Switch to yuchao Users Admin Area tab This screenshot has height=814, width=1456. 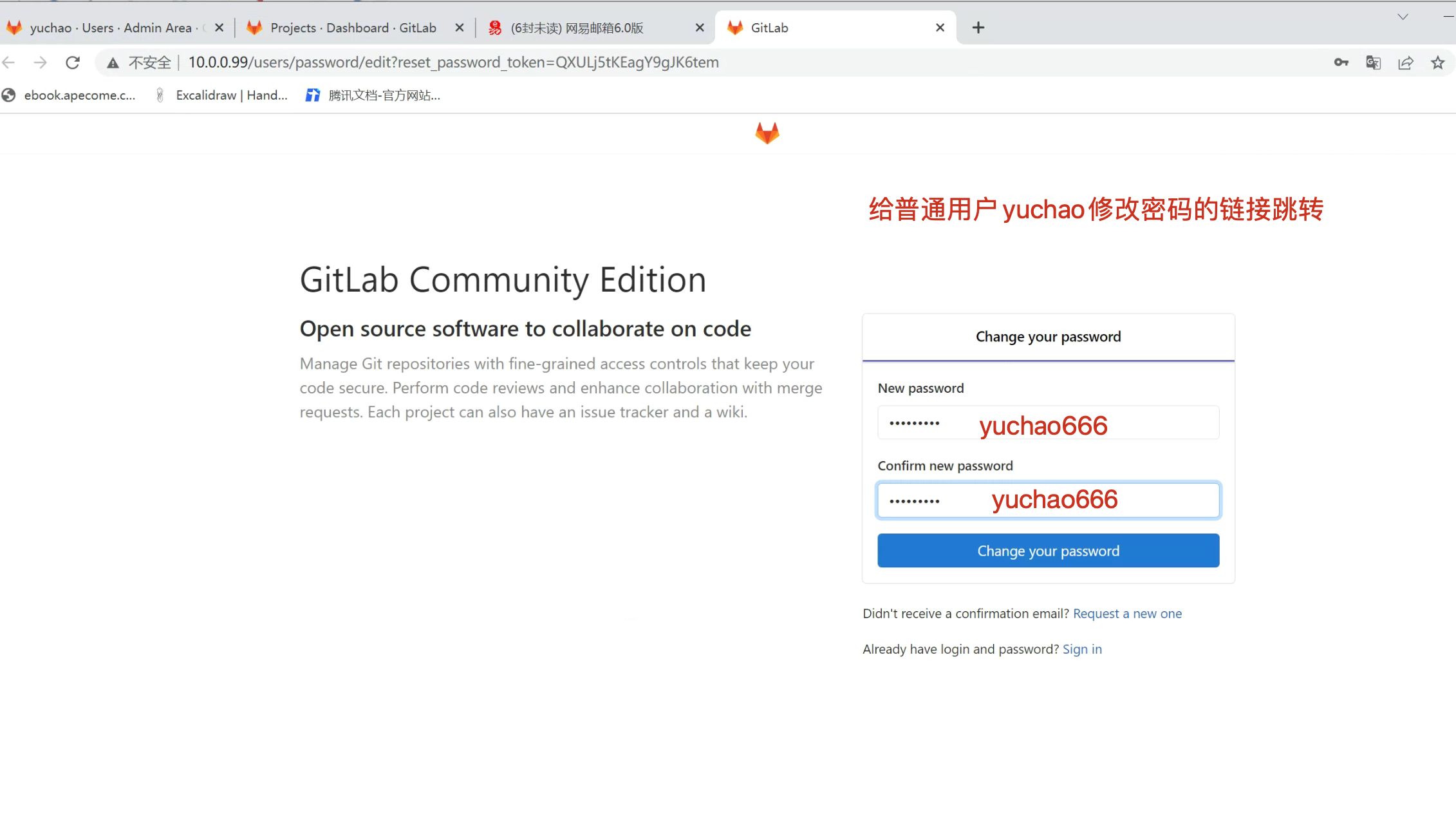pos(109,28)
